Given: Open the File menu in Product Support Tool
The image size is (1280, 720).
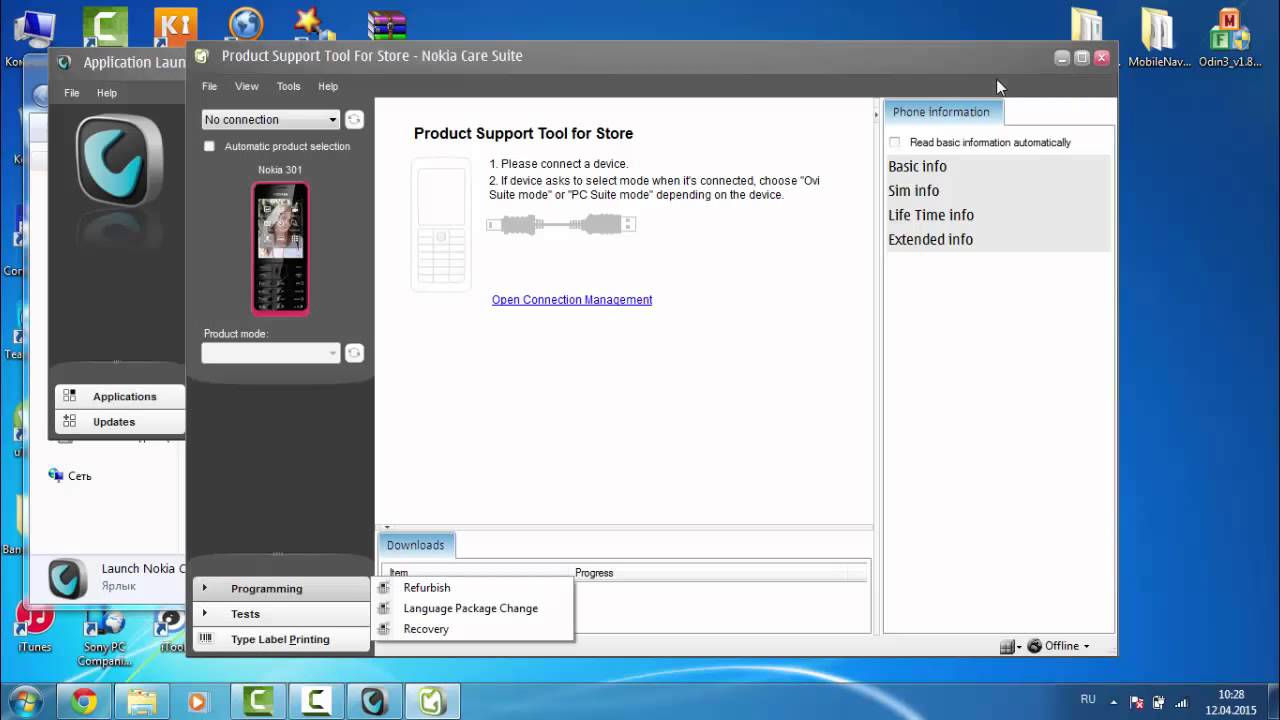Looking at the screenshot, I should coord(209,86).
